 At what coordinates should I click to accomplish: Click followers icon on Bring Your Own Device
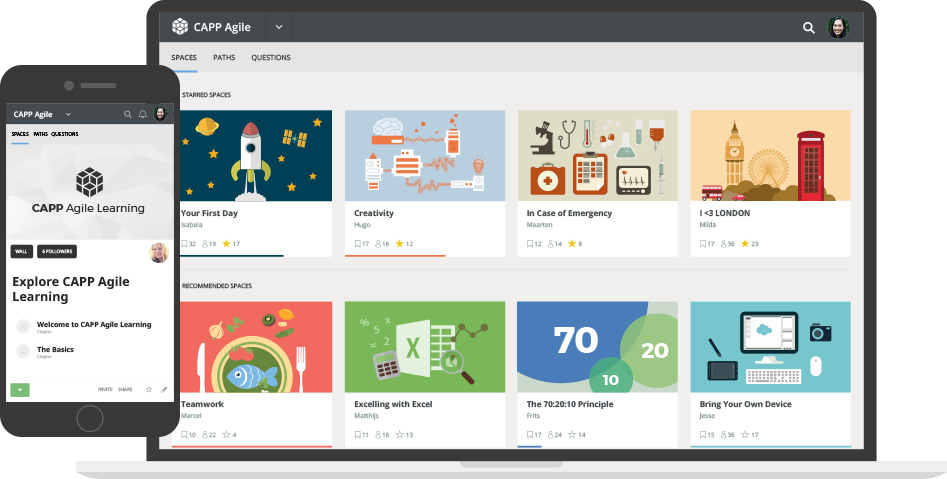[724, 435]
